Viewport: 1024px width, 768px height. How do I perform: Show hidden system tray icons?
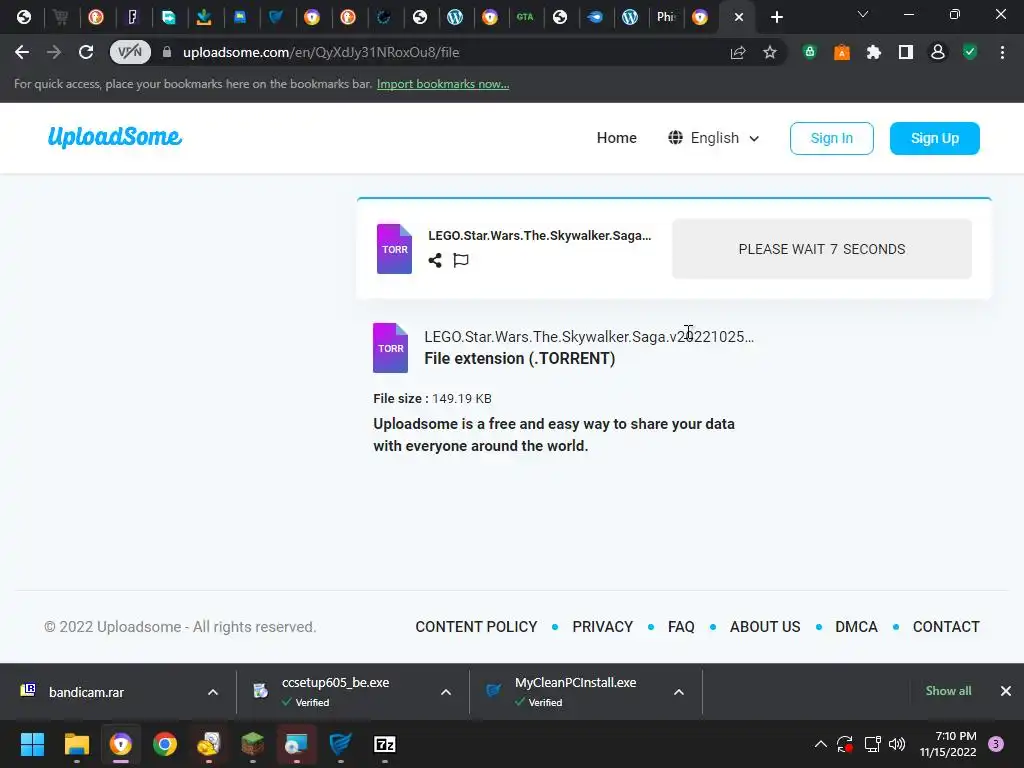(x=821, y=744)
